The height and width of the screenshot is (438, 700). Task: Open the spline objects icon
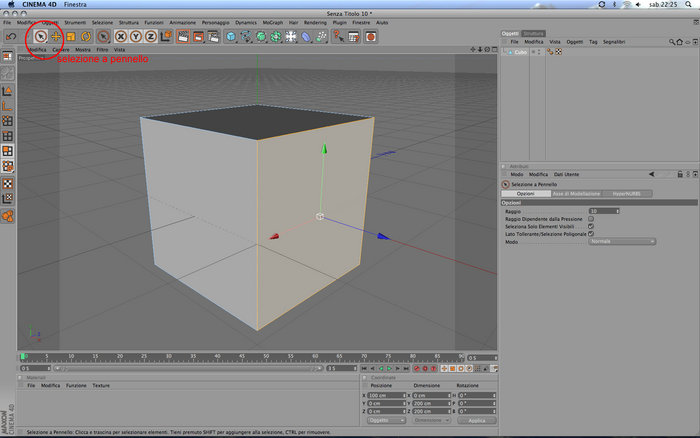click(246, 36)
